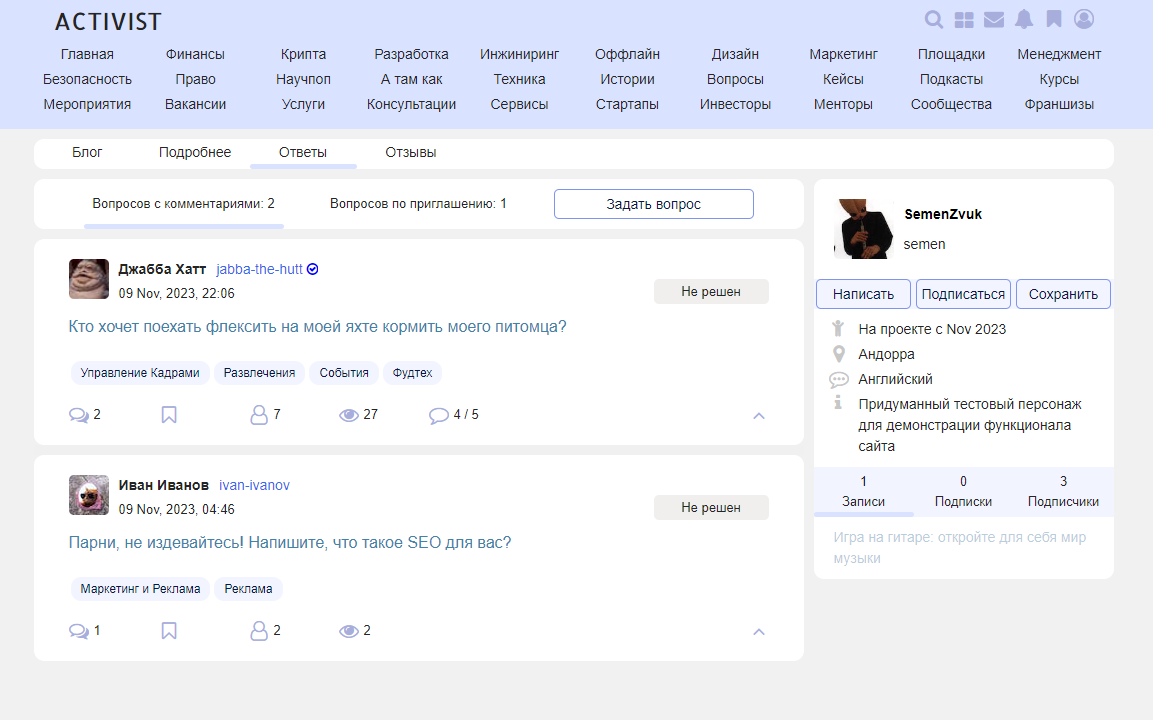Collapse the Ivan Ivanov question card
This screenshot has height=720, width=1153.
coord(759,632)
